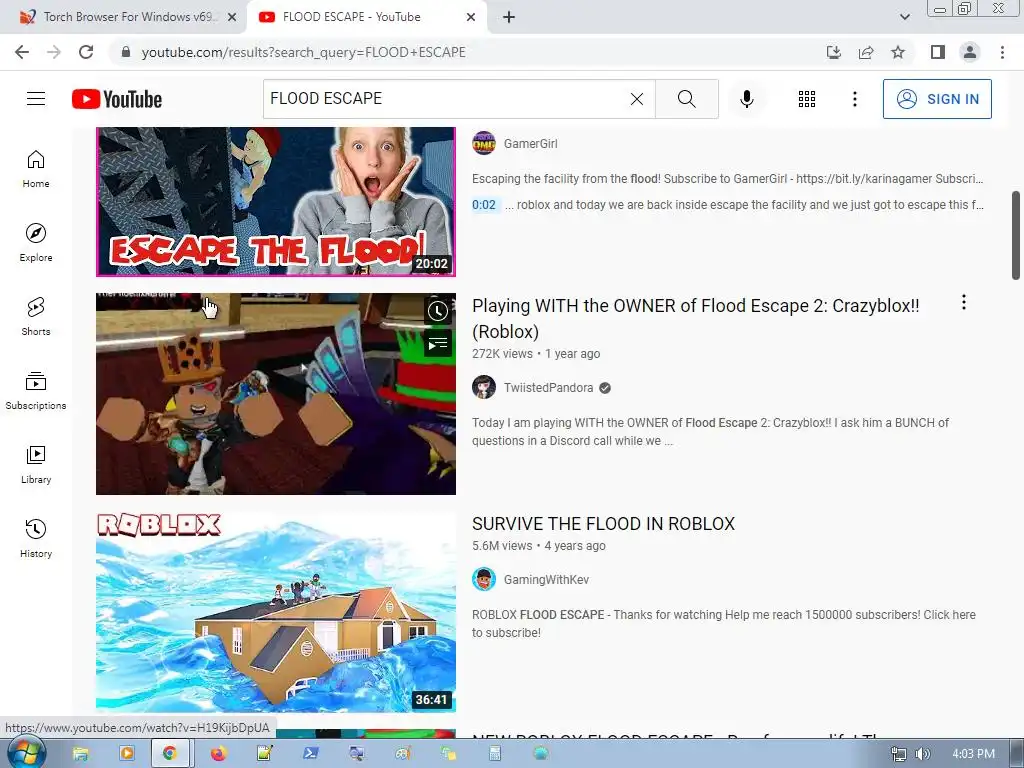Viewport: 1024px width, 768px height.
Task: Open the YouTube apps grid icon
Action: click(x=807, y=99)
